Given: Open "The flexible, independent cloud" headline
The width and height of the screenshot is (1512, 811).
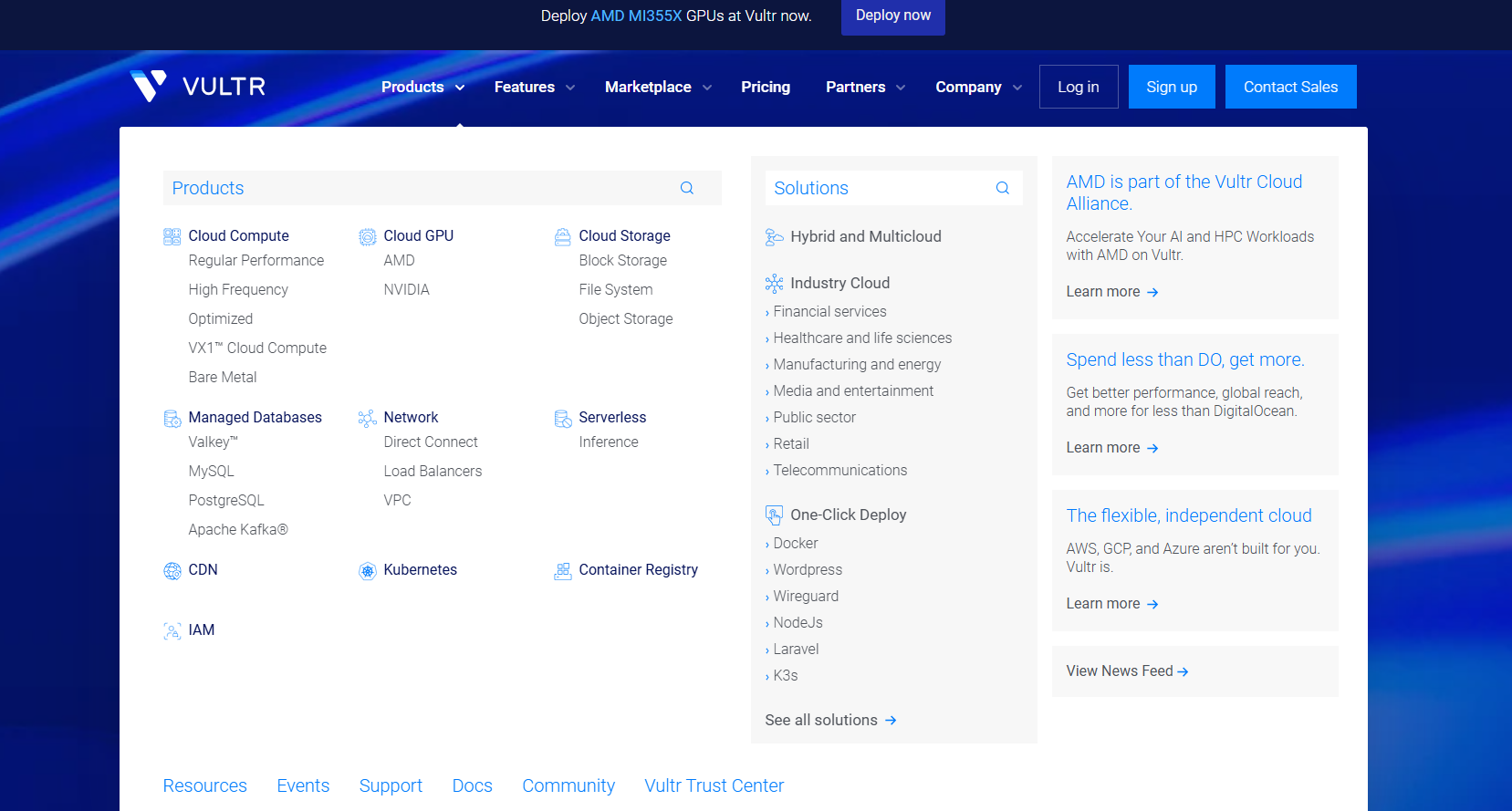Looking at the screenshot, I should (x=1189, y=515).
